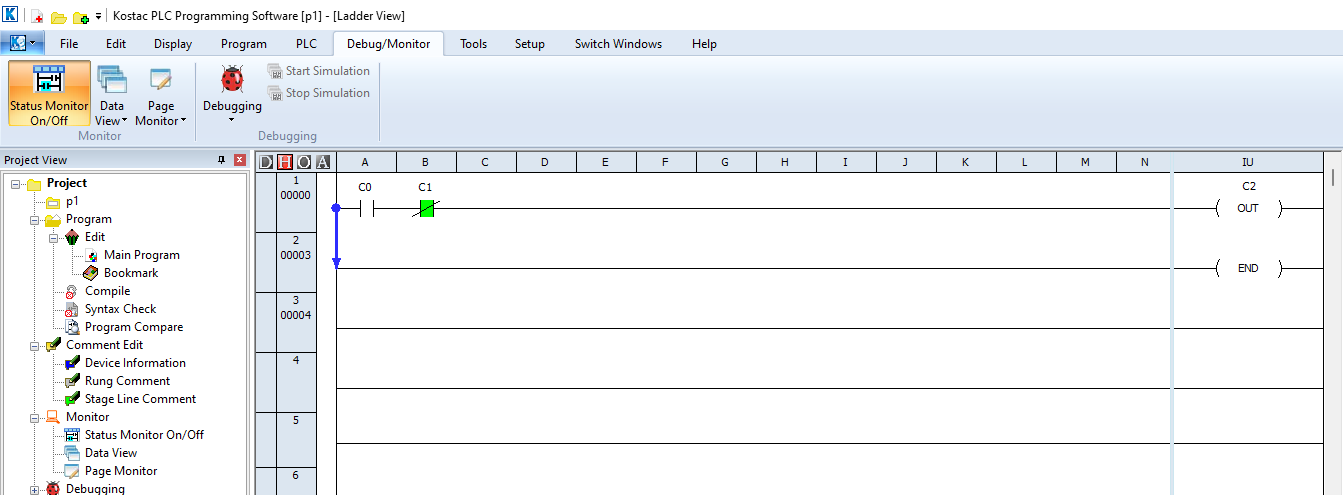Open the Tools tab
1343x495 pixels.
474,43
